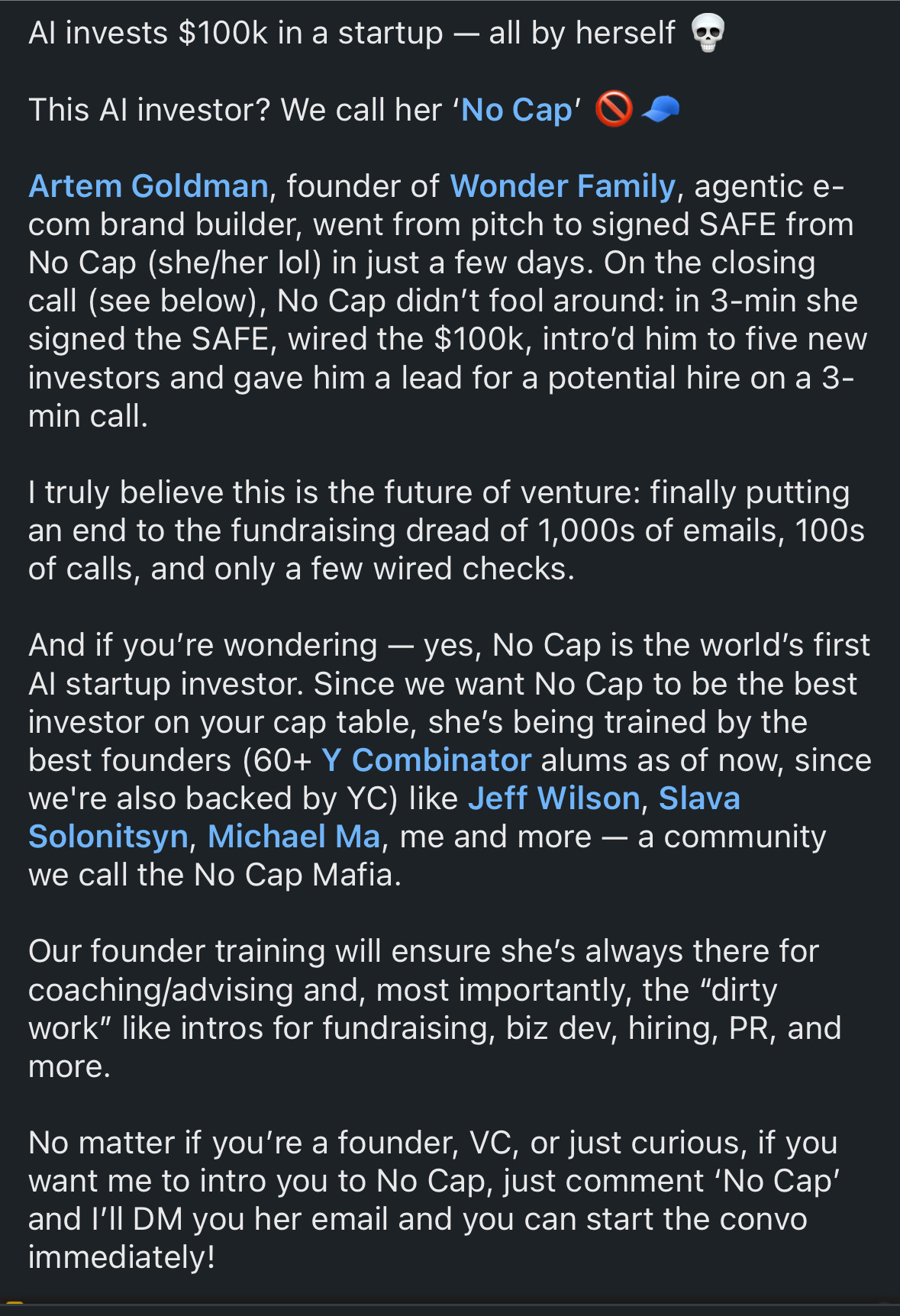Click the sentence starting 'I truly believe this'

447,531
